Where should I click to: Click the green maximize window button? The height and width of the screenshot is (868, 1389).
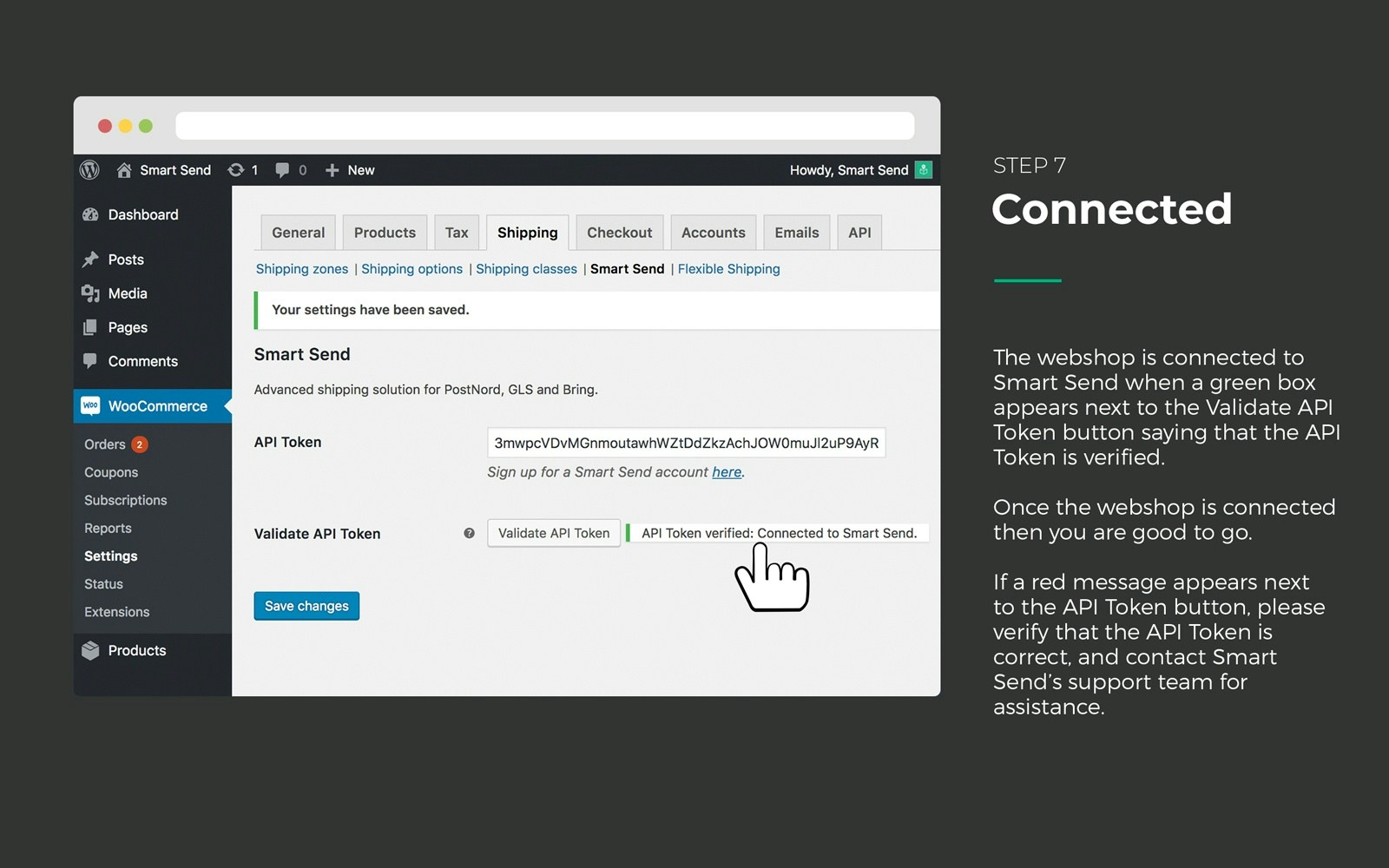[146, 126]
